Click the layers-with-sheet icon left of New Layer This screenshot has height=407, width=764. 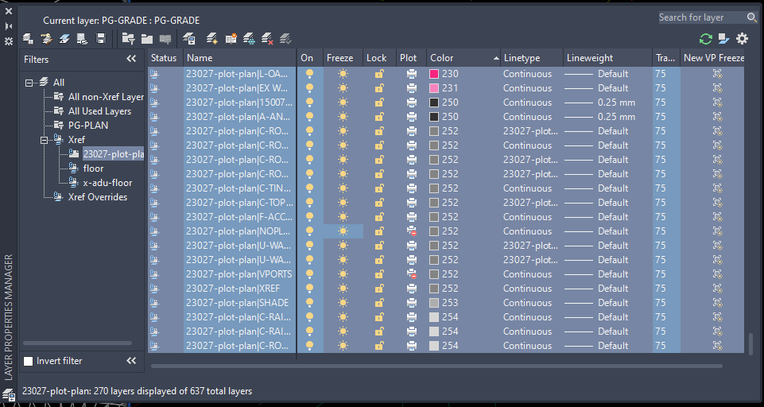[x=189, y=39]
